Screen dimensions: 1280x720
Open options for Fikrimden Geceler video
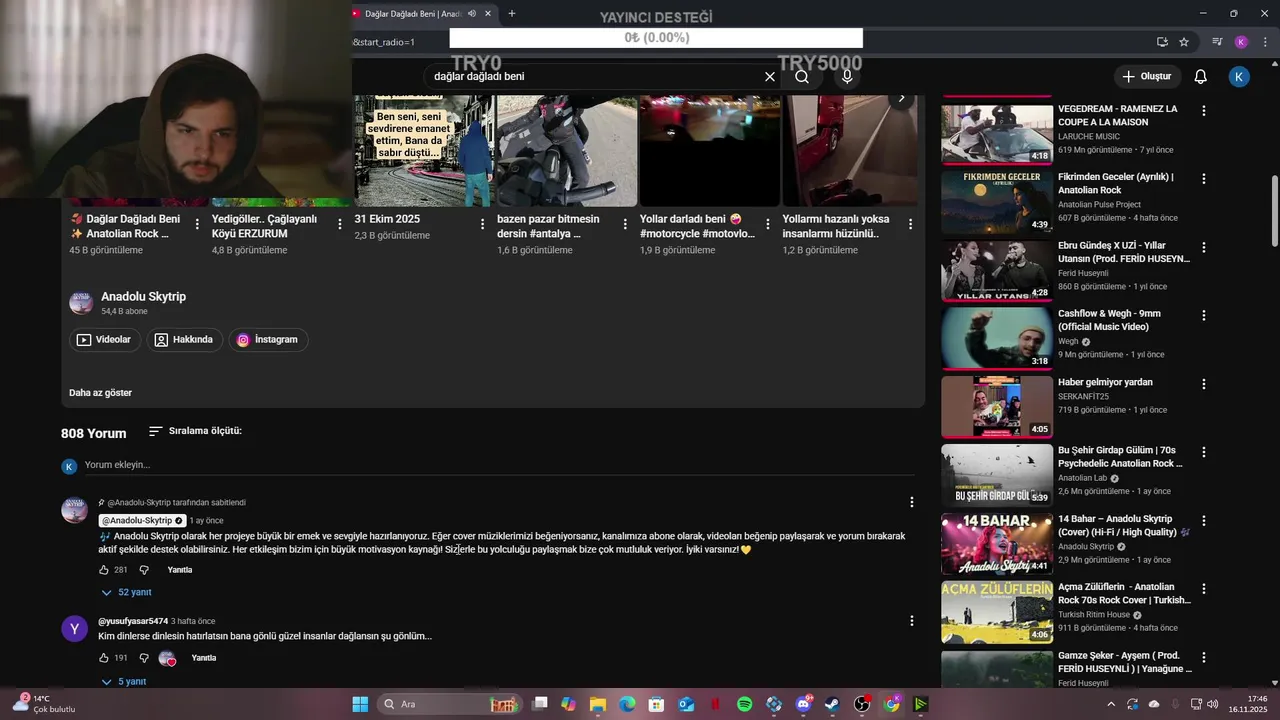pos(1204,179)
